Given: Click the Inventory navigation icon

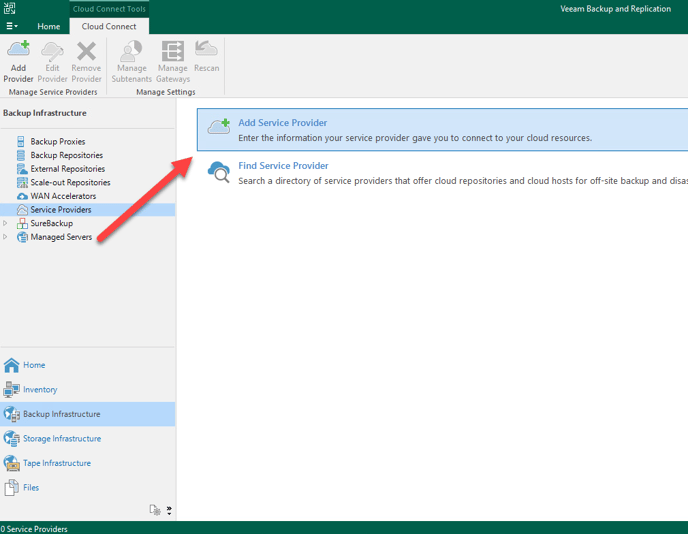Looking at the screenshot, I should (11, 390).
